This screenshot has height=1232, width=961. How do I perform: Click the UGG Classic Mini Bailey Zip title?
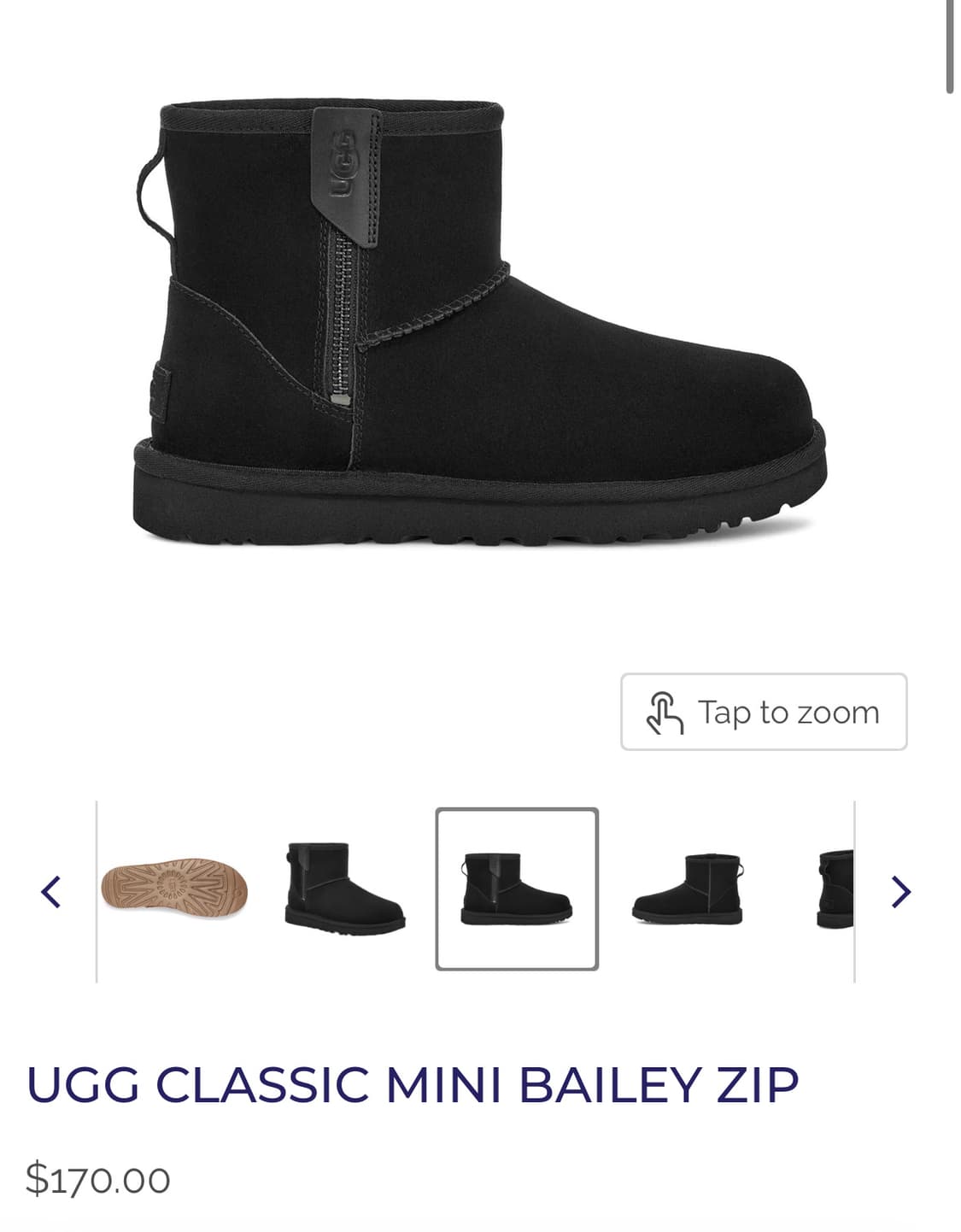[x=413, y=1084]
